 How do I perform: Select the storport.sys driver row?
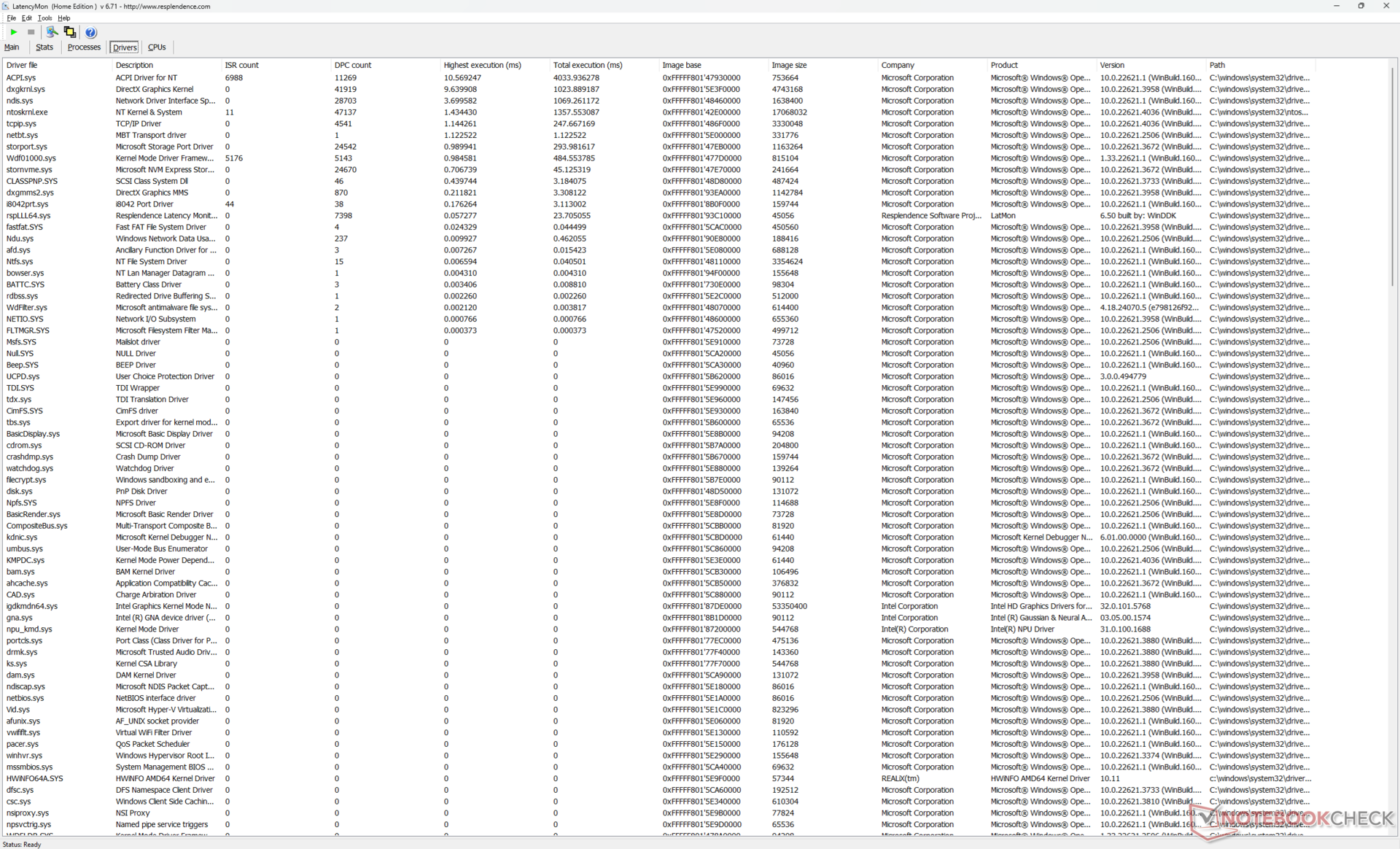pos(658,147)
